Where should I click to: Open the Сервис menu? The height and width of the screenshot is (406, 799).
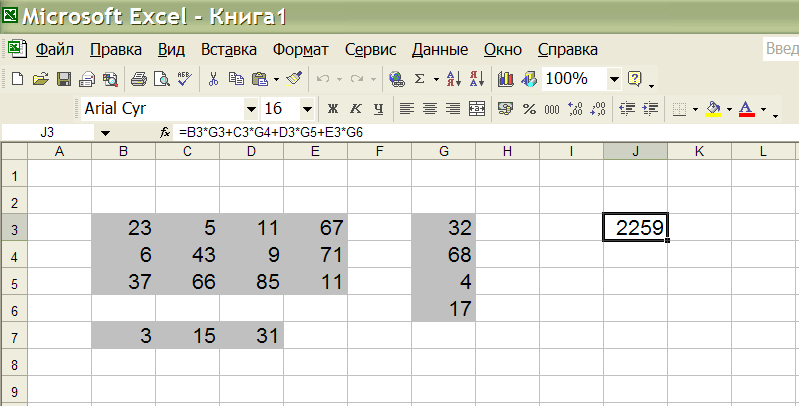coord(370,50)
